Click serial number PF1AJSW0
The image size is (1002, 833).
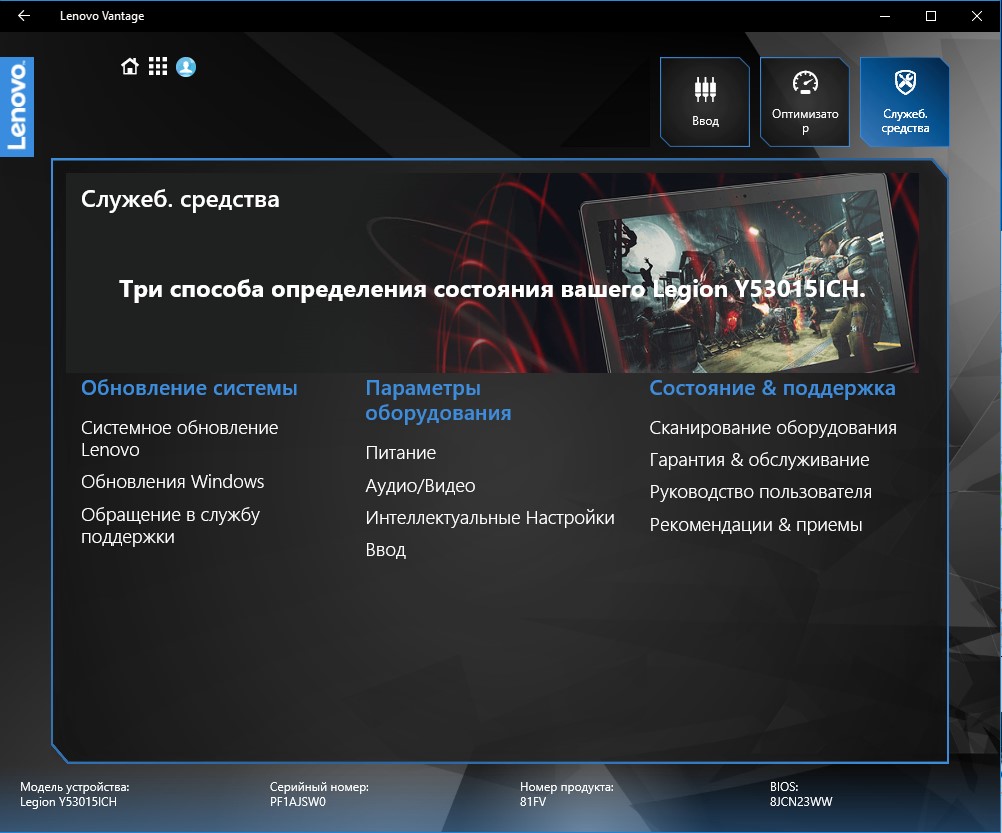point(298,802)
